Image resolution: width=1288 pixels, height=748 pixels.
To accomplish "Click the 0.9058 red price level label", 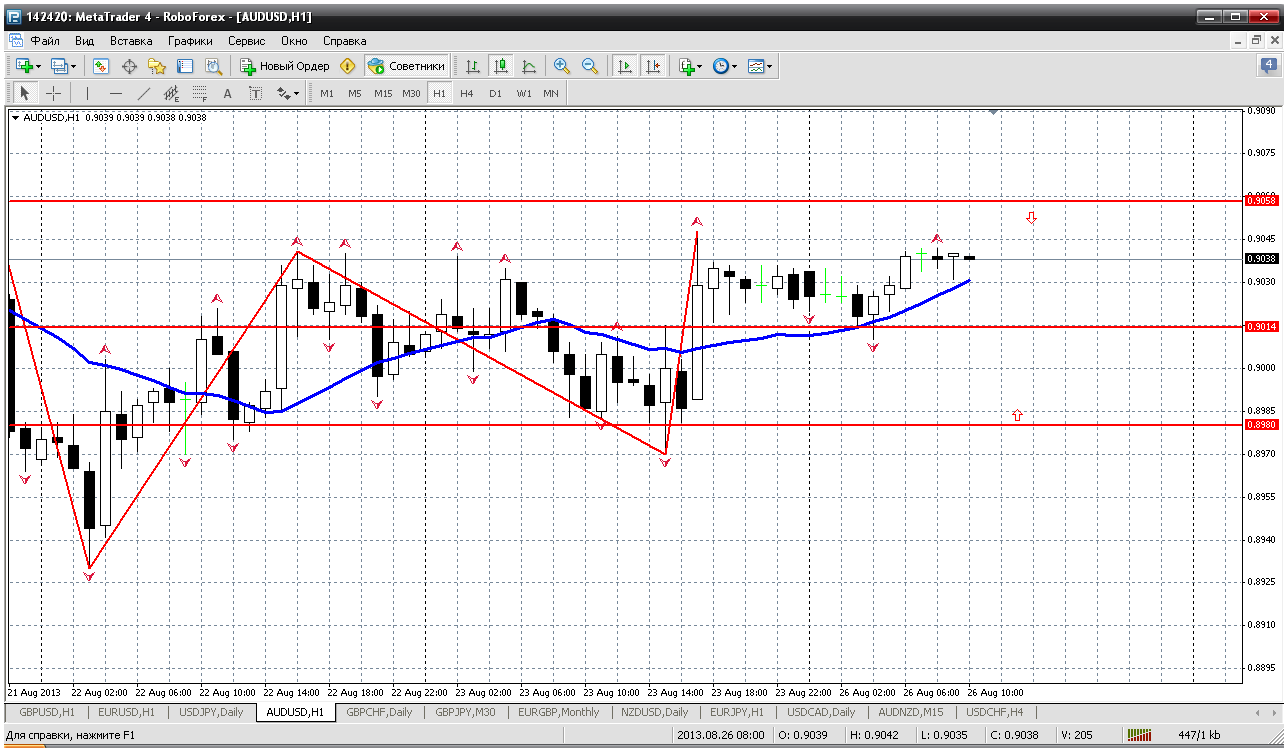I will [1262, 201].
